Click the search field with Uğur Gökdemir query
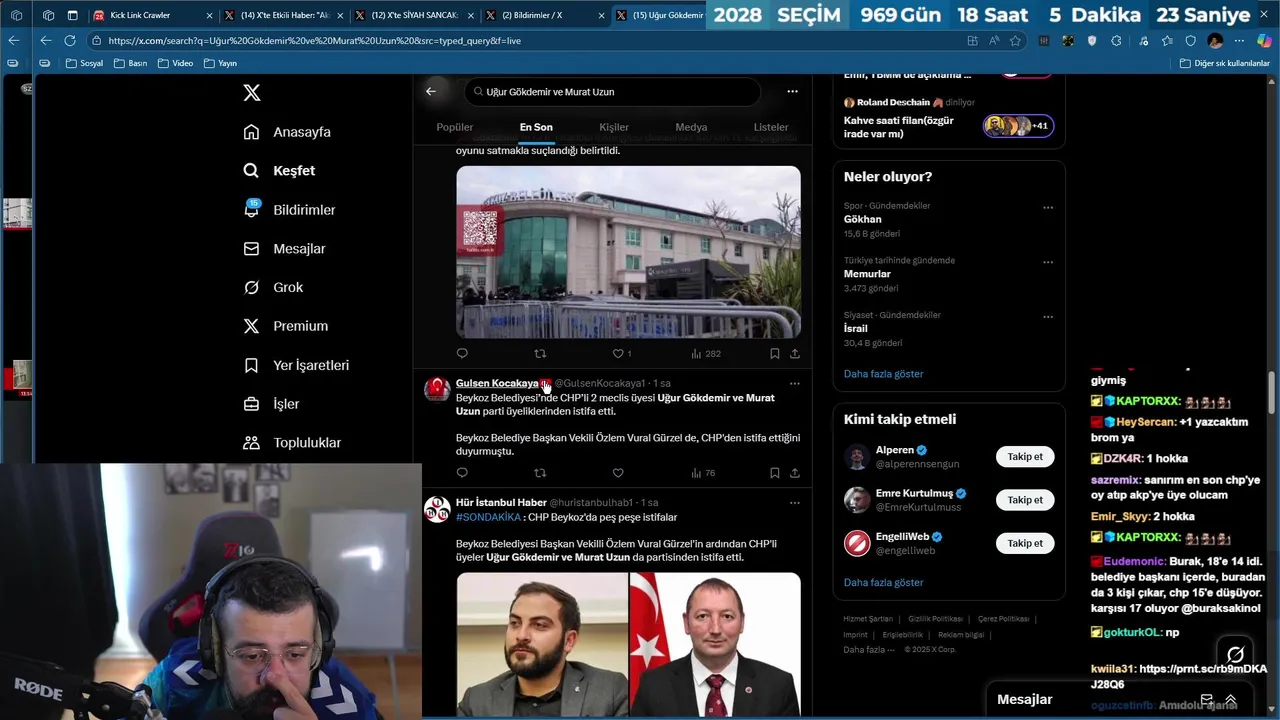 pos(612,91)
